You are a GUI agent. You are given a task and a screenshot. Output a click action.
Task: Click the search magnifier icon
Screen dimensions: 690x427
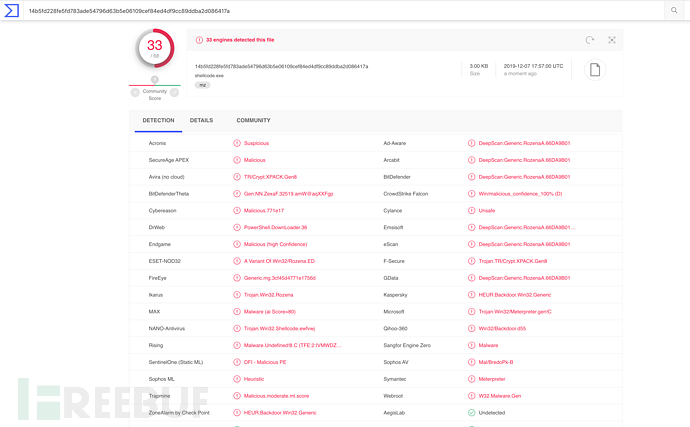(x=674, y=11)
